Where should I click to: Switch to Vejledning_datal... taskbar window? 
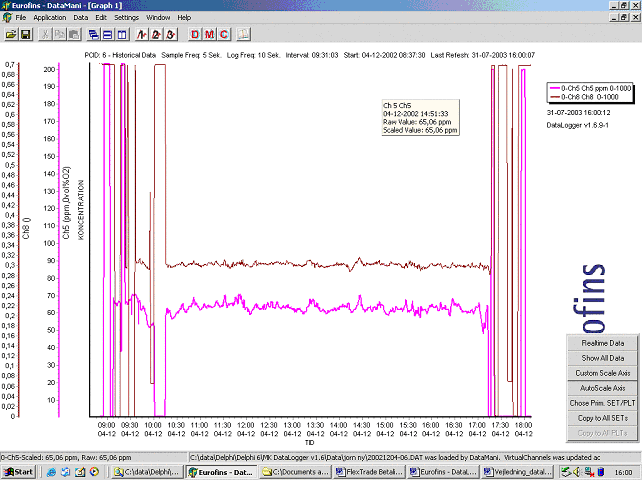pyautogui.click(x=518, y=472)
